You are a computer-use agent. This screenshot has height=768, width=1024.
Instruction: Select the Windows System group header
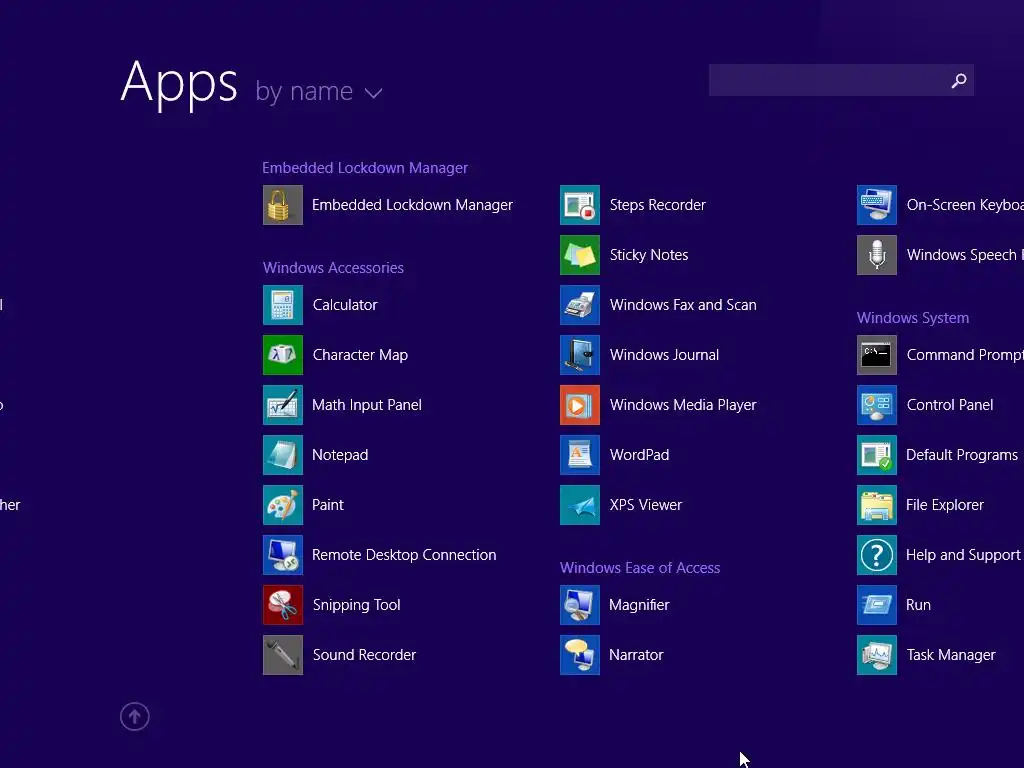(913, 318)
